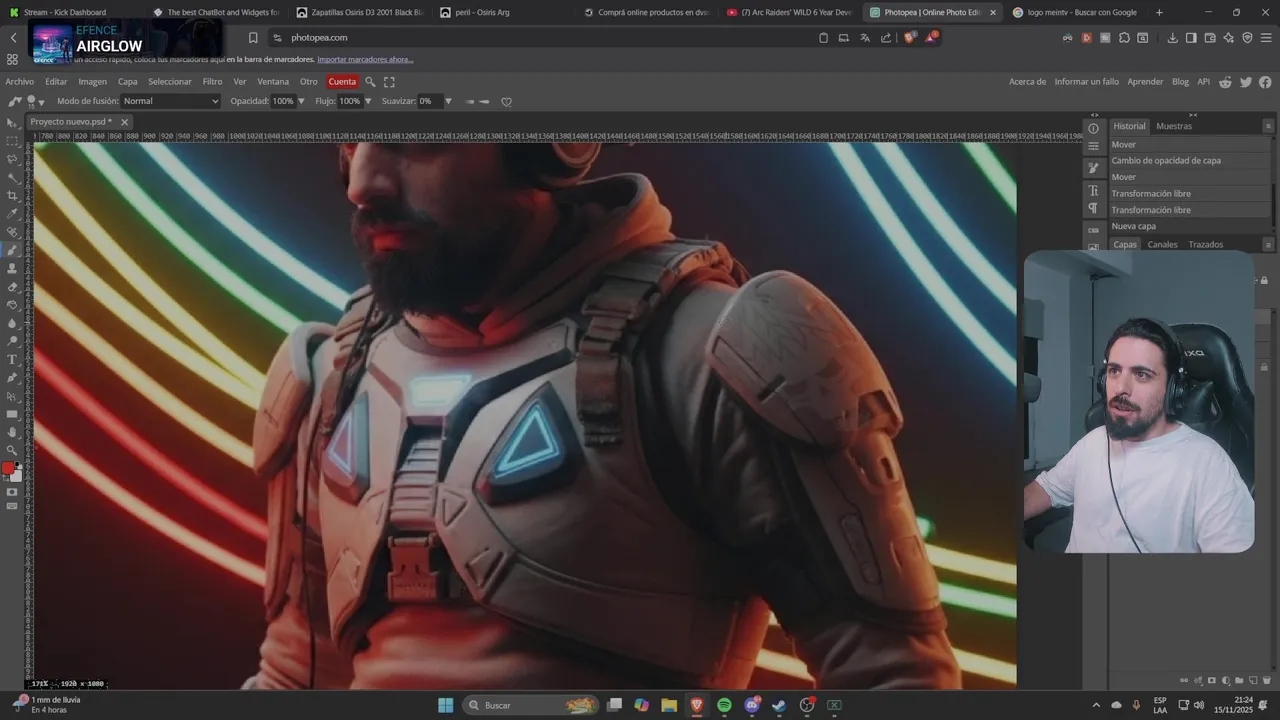The image size is (1280, 720).
Task: Collapse the right panels with arrows
Action: [1192, 115]
